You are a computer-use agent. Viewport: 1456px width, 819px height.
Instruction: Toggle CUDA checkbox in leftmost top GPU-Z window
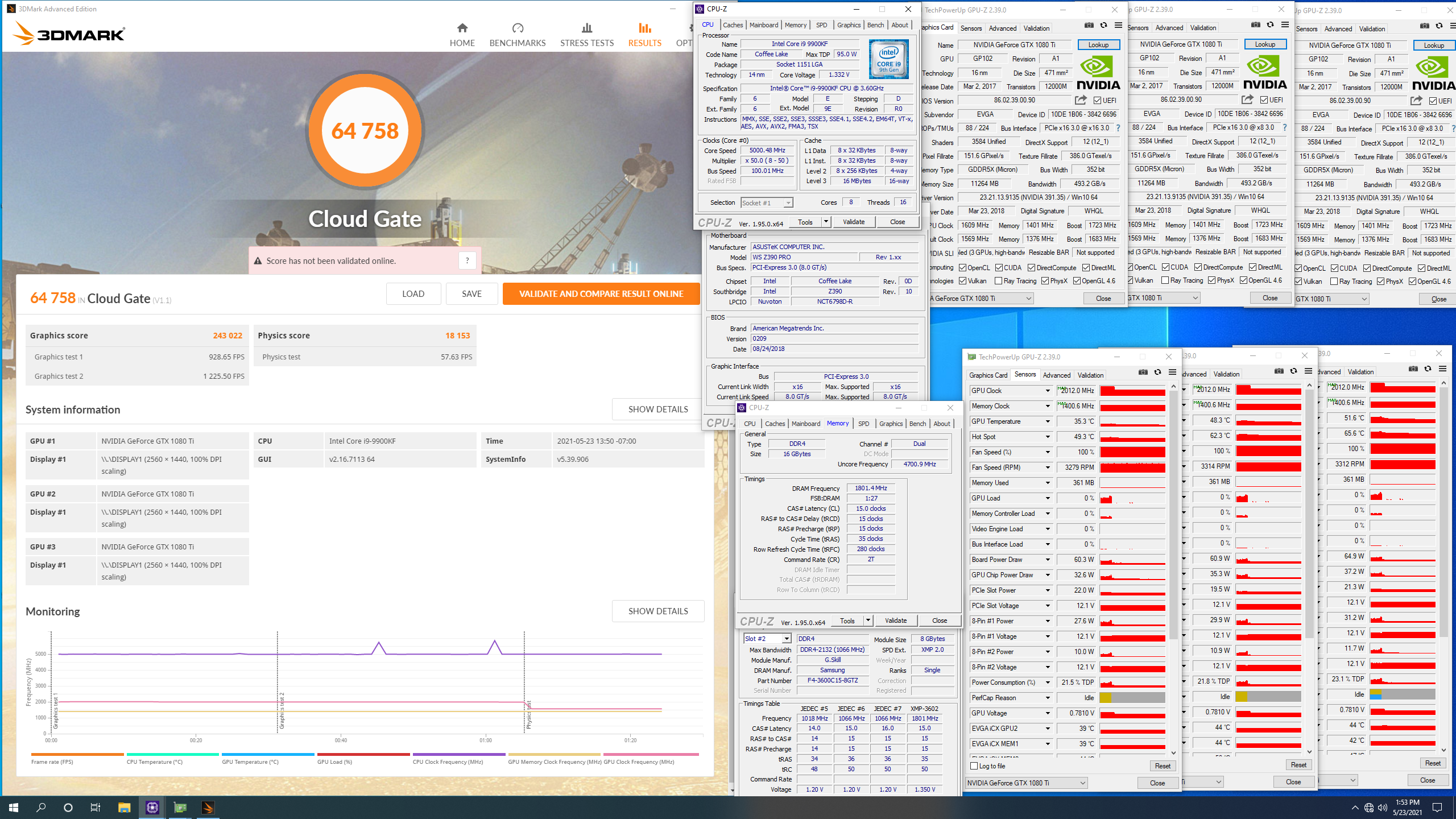999,268
